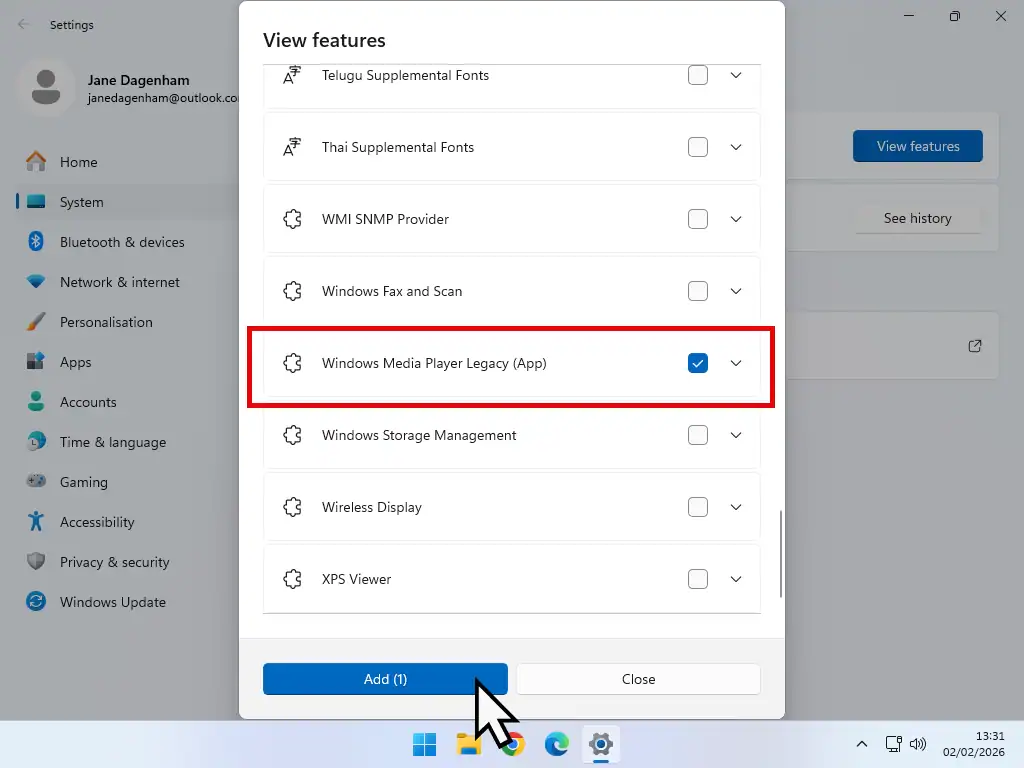Uncheck Windows Media Player Legacy (App)
The width and height of the screenshot is (1024, 768).
(x=698, y=363)
